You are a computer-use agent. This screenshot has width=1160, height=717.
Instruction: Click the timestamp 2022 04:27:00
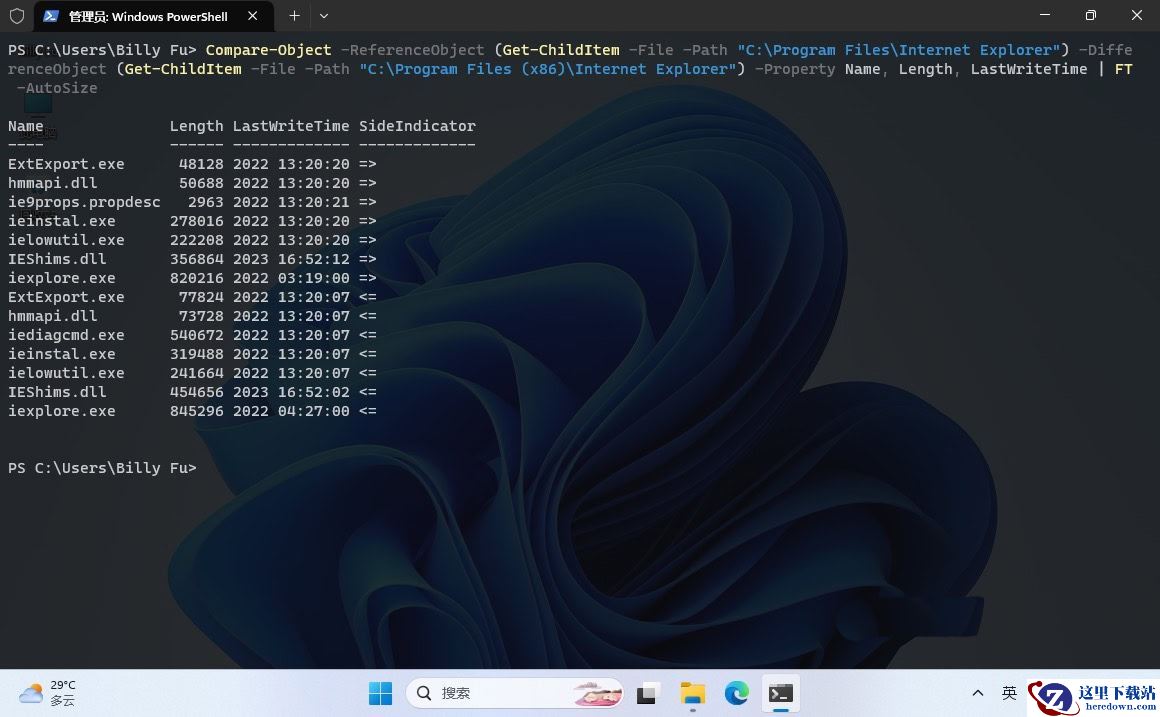pos(291,411)
